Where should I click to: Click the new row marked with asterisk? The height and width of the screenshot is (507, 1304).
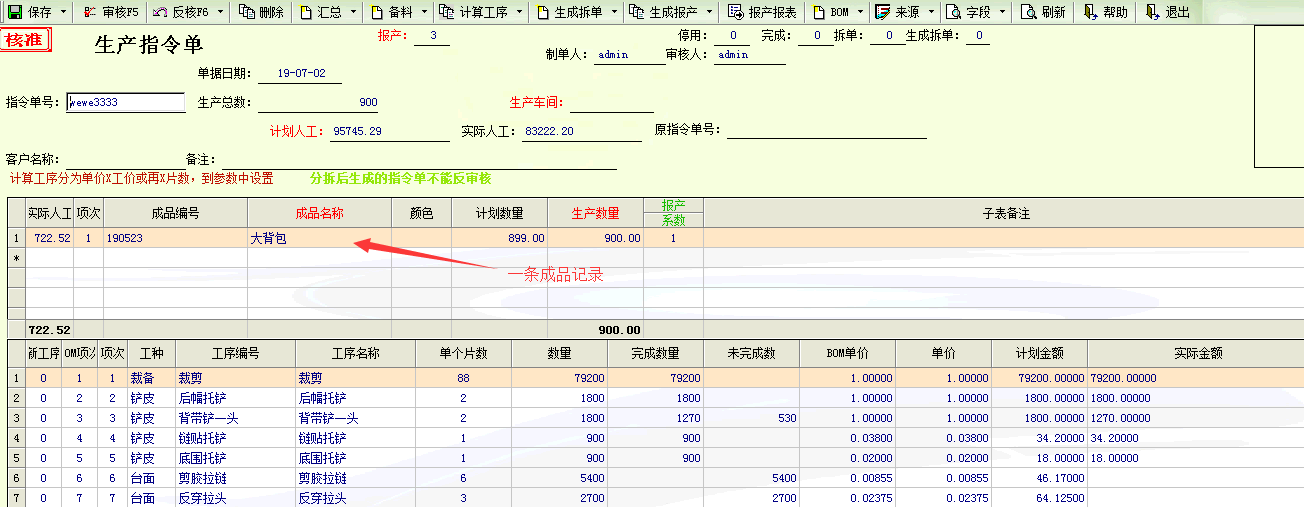[655, 258]
